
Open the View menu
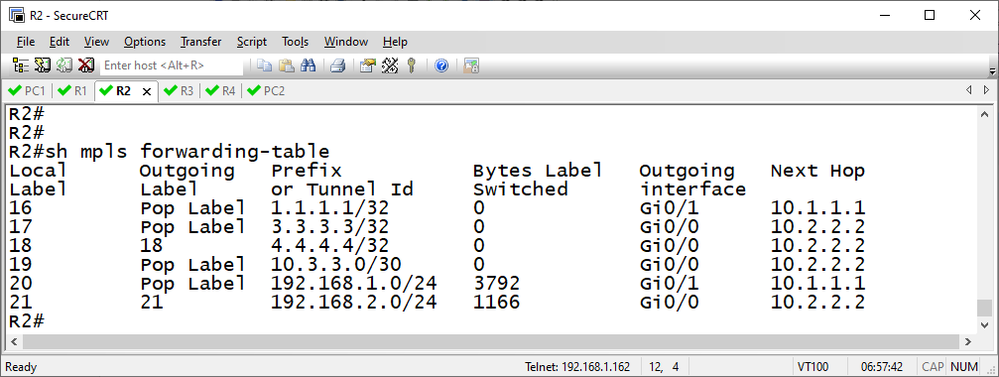[96, 41]
